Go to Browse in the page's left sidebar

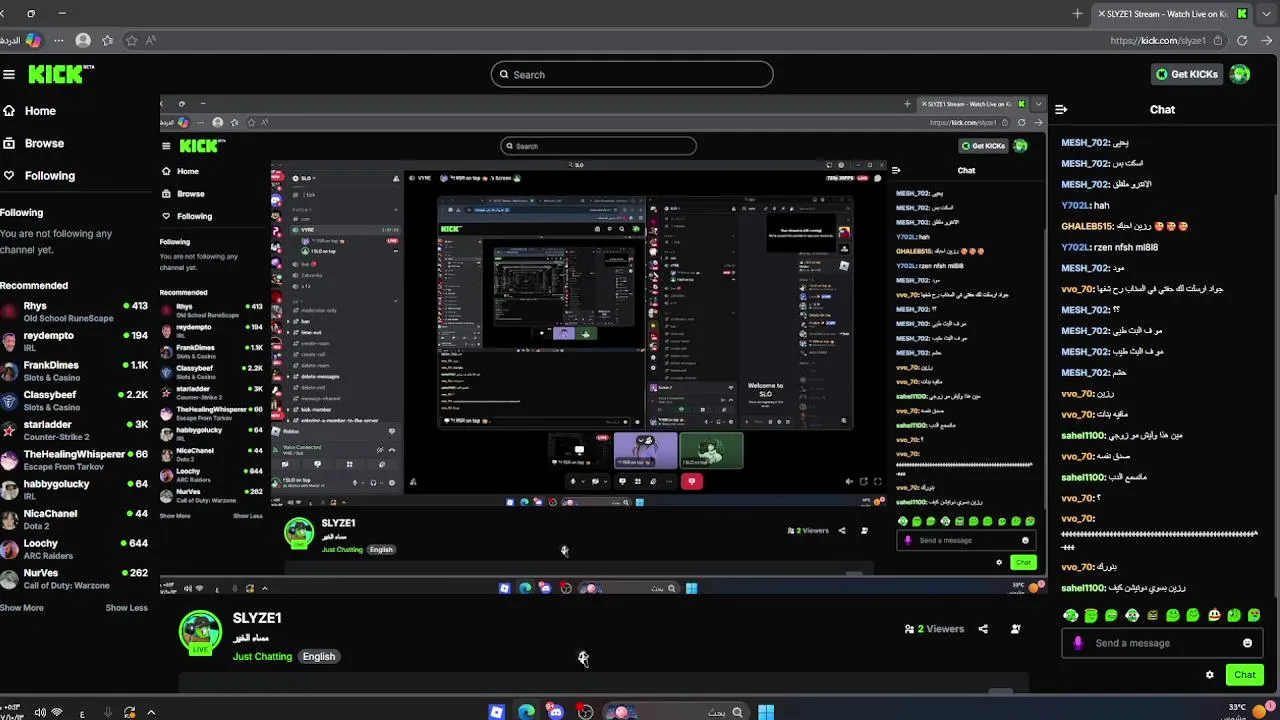pos(44,143)
